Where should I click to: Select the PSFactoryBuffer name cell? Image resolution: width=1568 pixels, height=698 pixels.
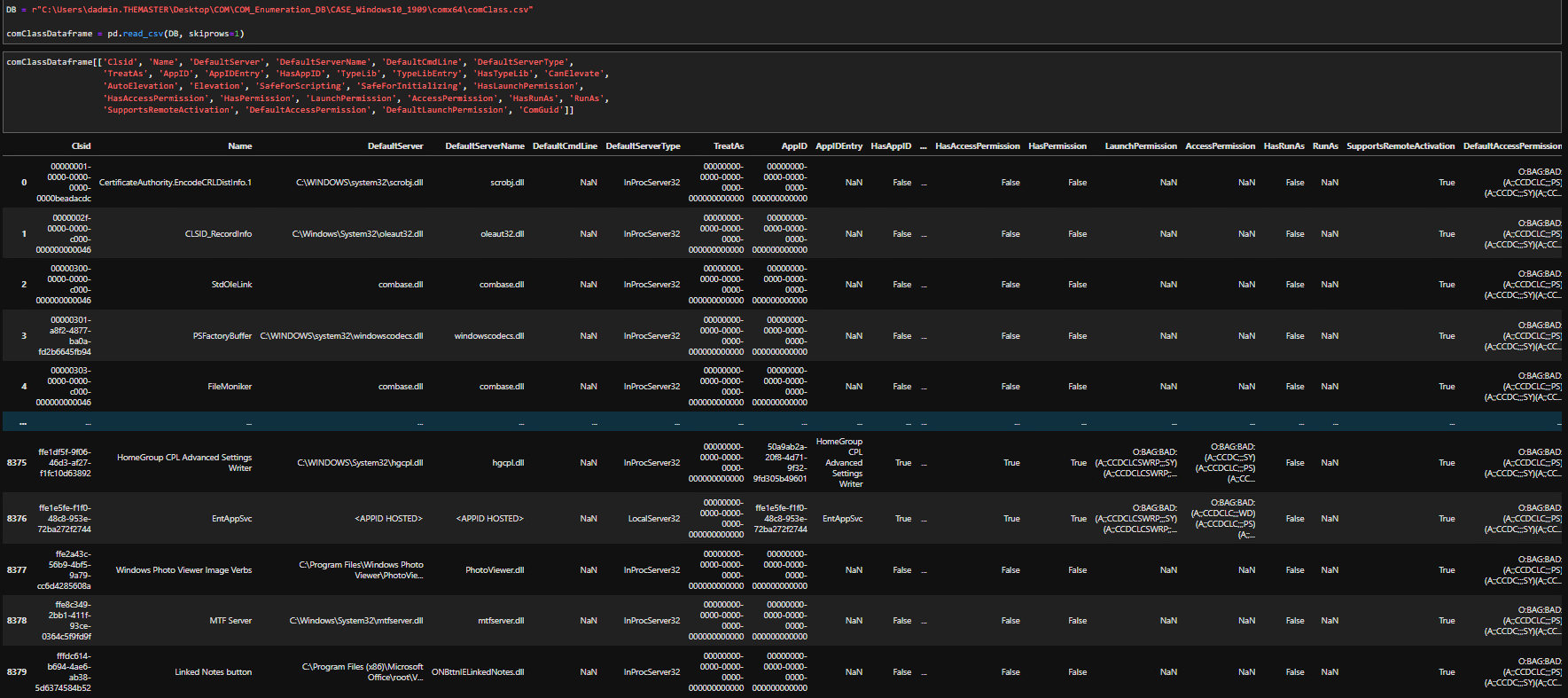pyautogui.click(x=222, y=336)
